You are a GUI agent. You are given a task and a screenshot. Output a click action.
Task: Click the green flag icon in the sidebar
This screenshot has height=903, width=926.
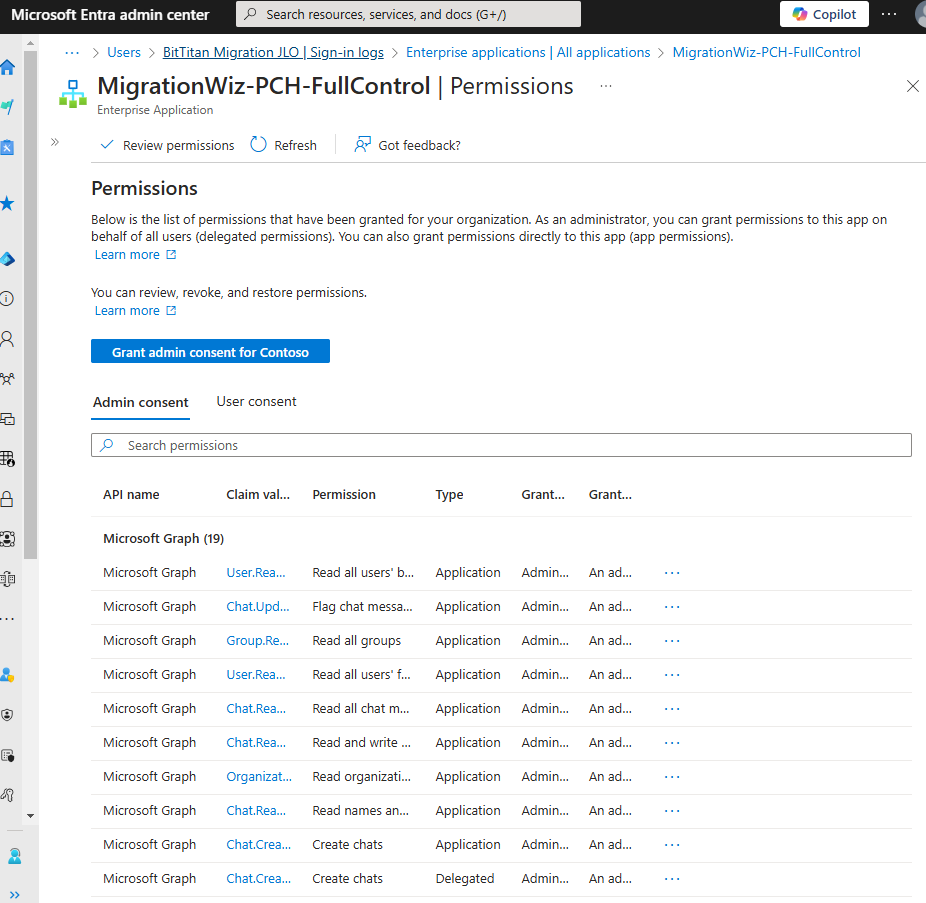coord(7,107)
